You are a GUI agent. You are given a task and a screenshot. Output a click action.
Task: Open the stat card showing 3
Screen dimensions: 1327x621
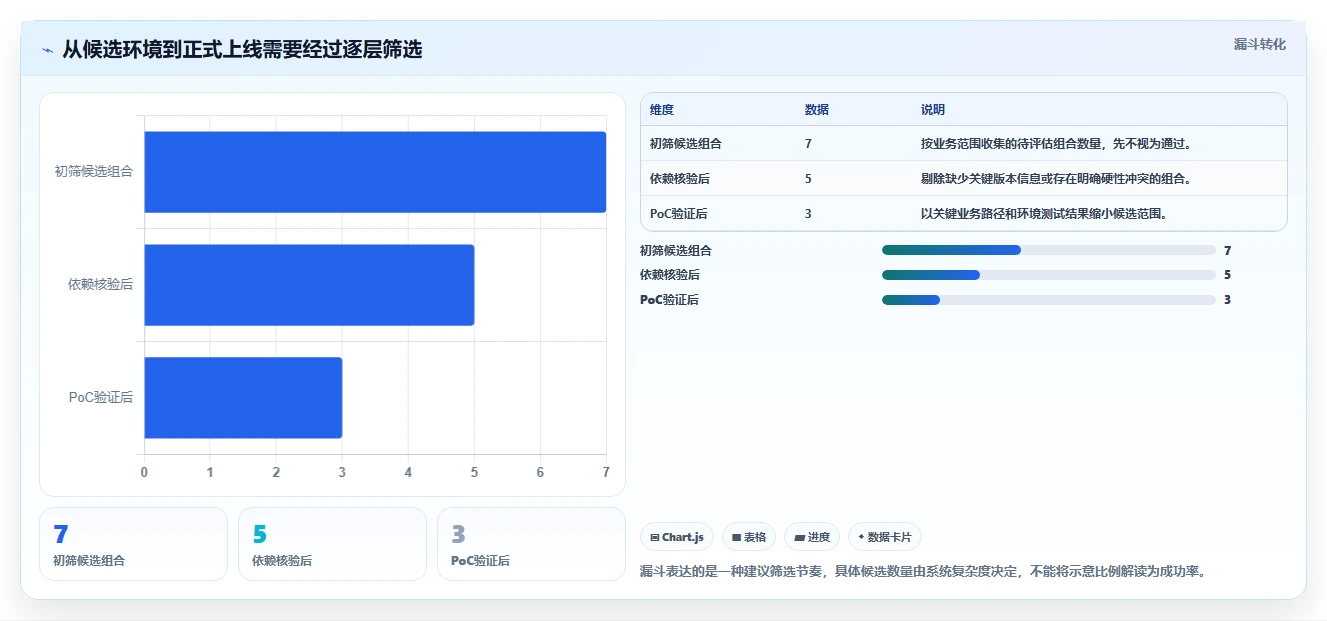[x=531, y=544]
